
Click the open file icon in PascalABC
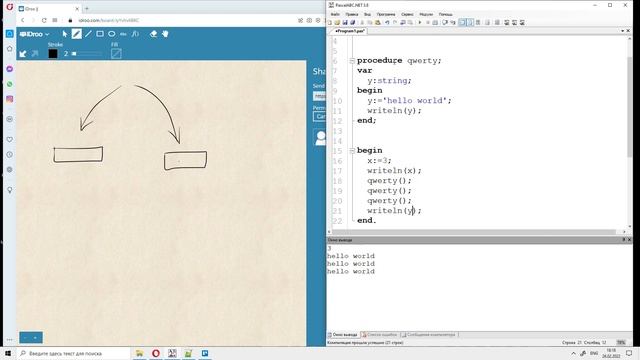(x=337, y=22)
